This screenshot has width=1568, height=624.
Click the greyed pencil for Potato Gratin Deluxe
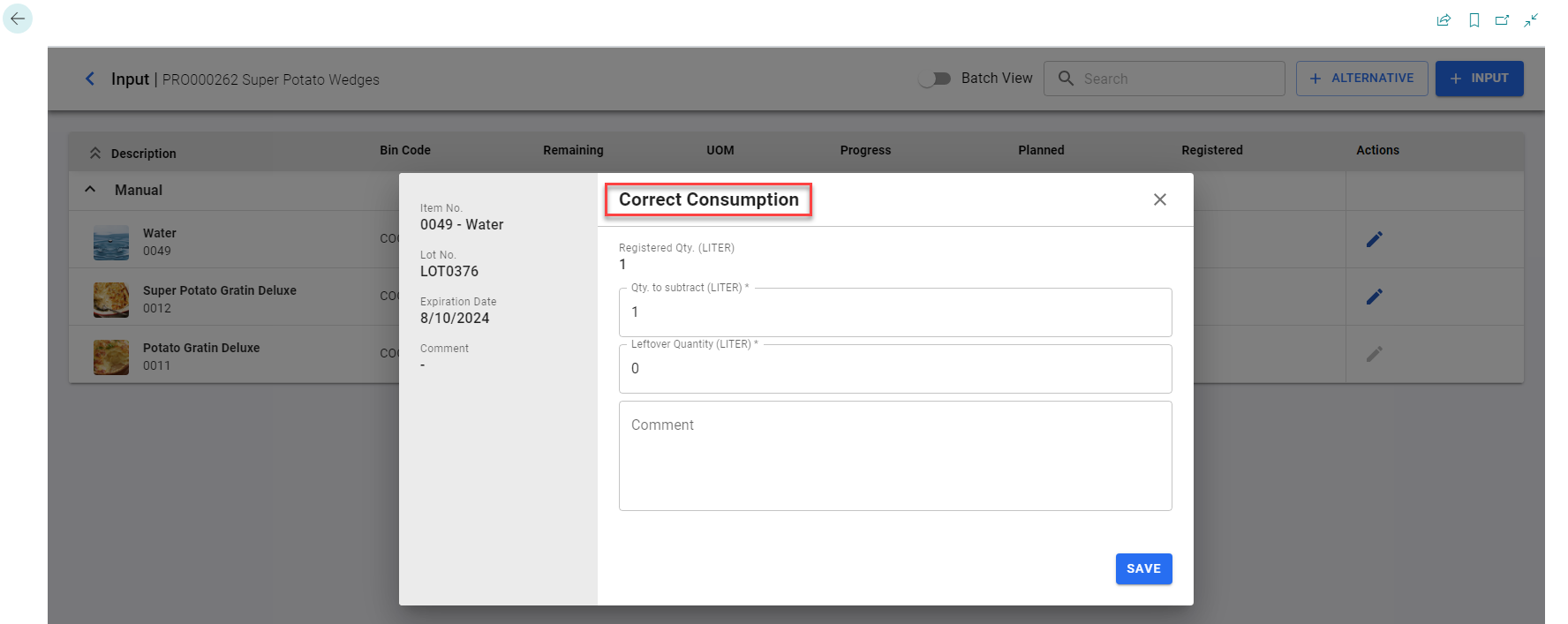[1374, 354]
